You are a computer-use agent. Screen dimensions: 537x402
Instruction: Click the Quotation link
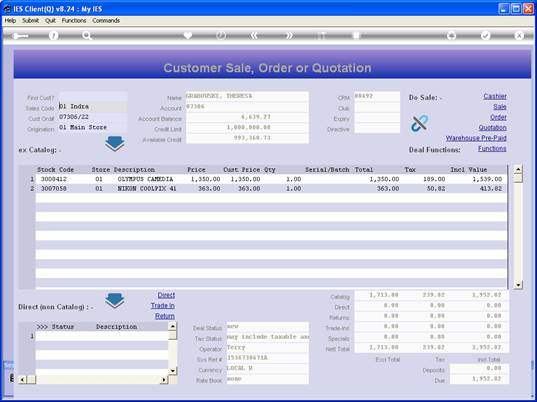(492, 128)
